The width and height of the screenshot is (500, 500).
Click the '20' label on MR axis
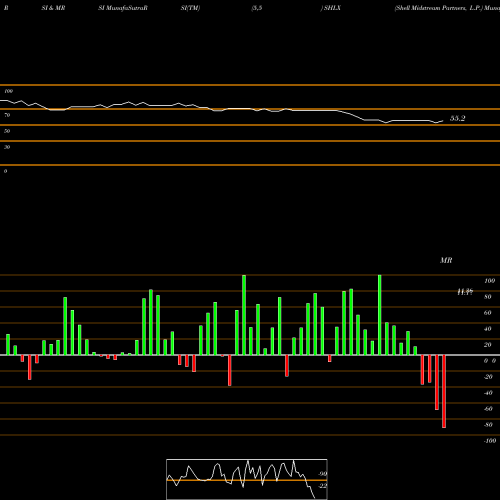tap(488, 345)
